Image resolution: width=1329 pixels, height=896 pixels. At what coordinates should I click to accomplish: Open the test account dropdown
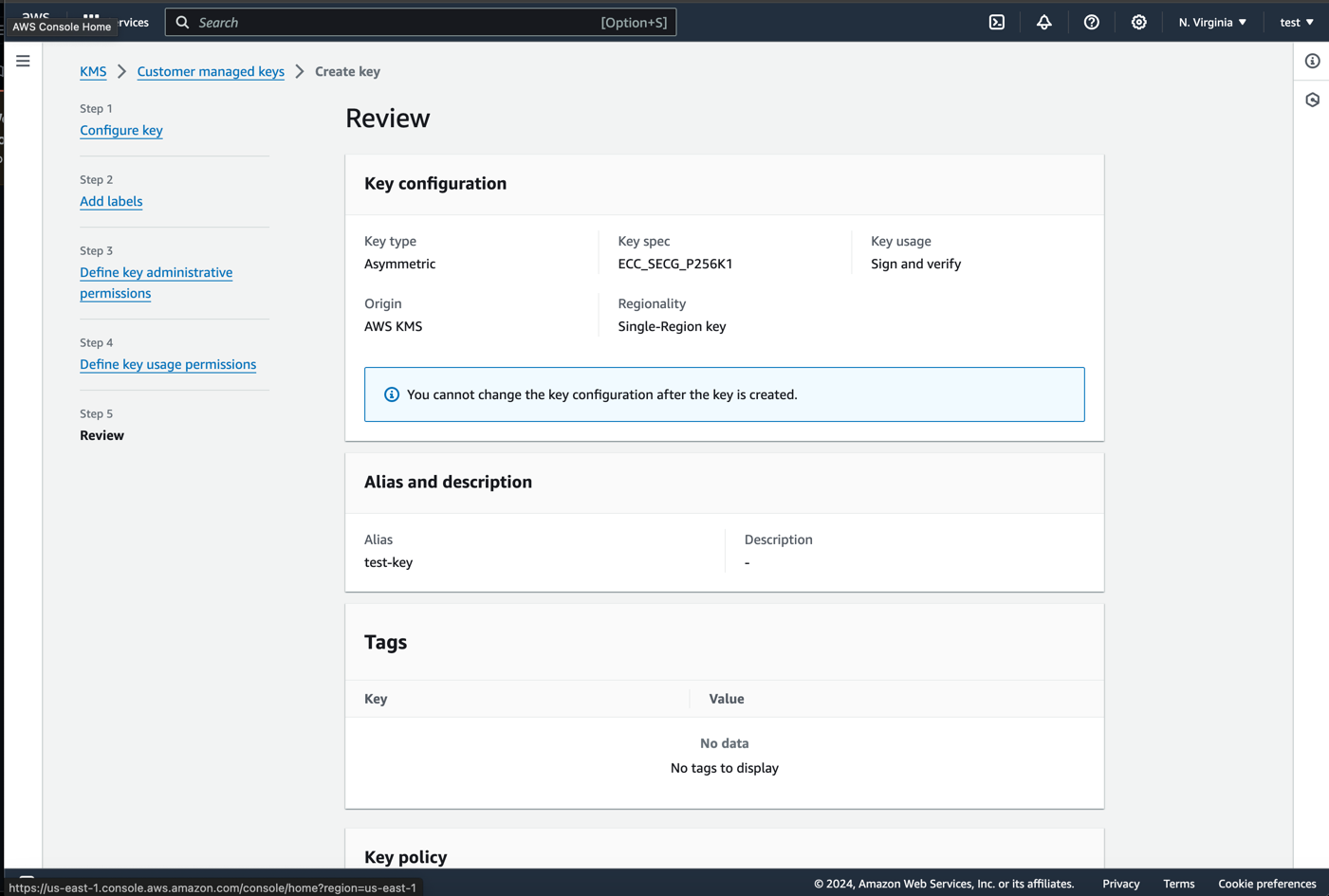click(1297, 22)
